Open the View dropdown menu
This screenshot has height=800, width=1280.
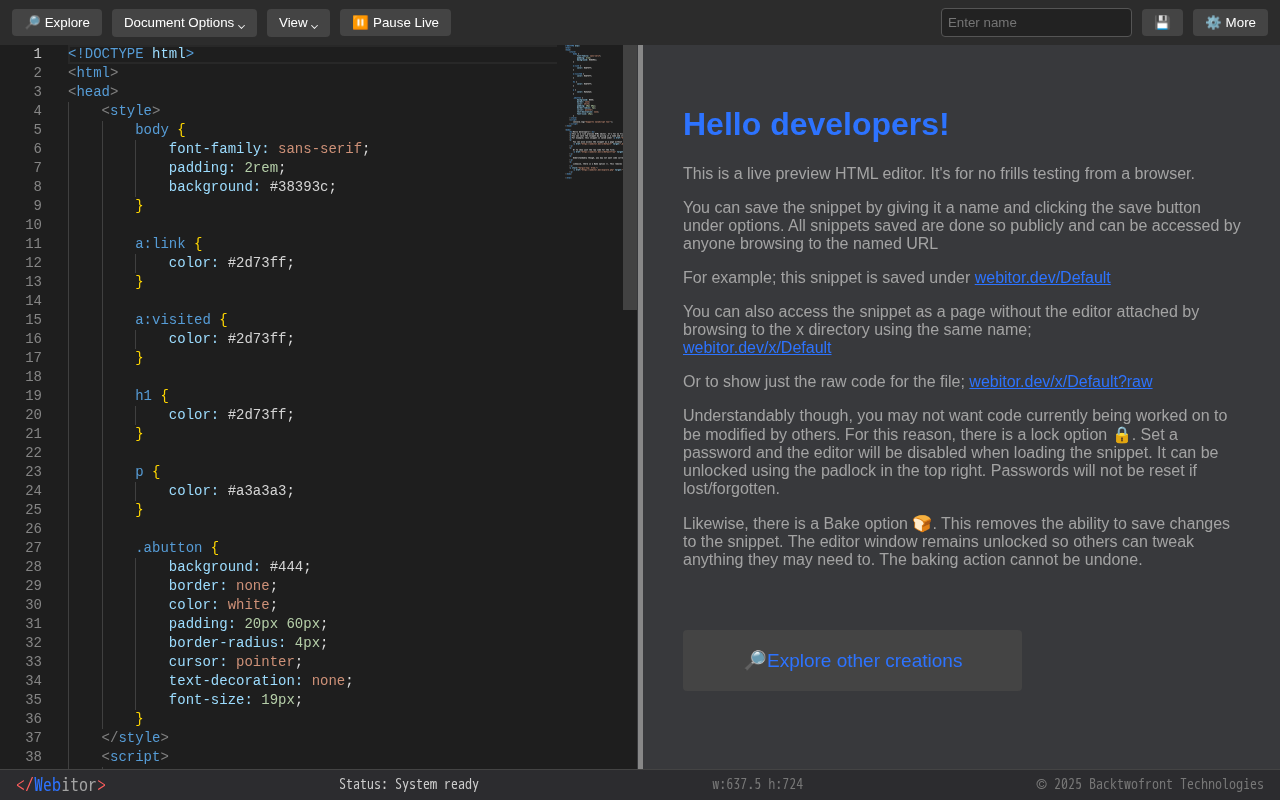(x=298, y=23)
